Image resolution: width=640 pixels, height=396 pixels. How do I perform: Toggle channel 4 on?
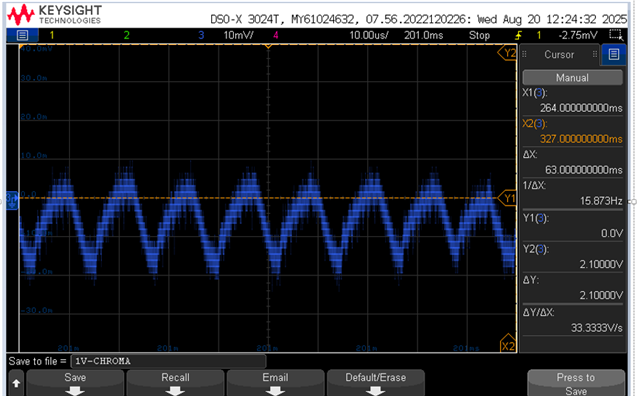[276, 35]
